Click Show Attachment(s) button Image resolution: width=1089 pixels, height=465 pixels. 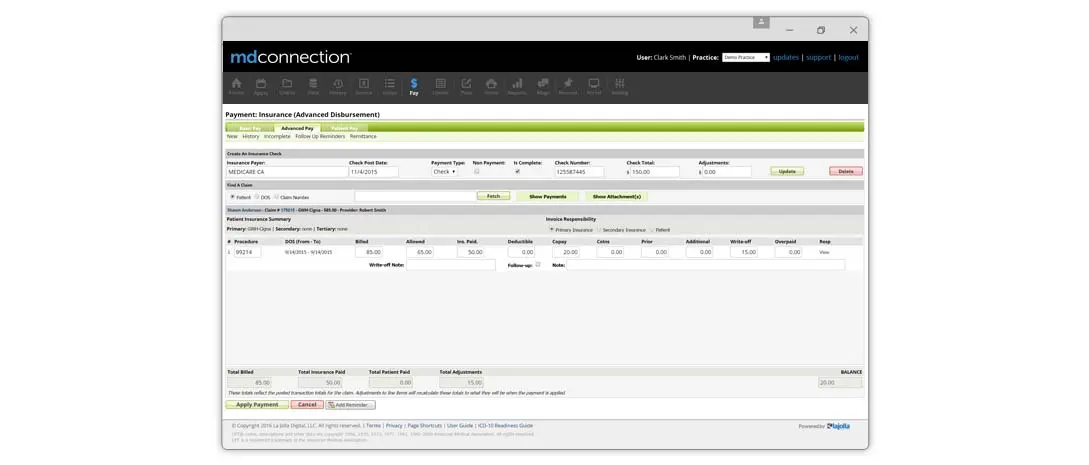point(616,196)
